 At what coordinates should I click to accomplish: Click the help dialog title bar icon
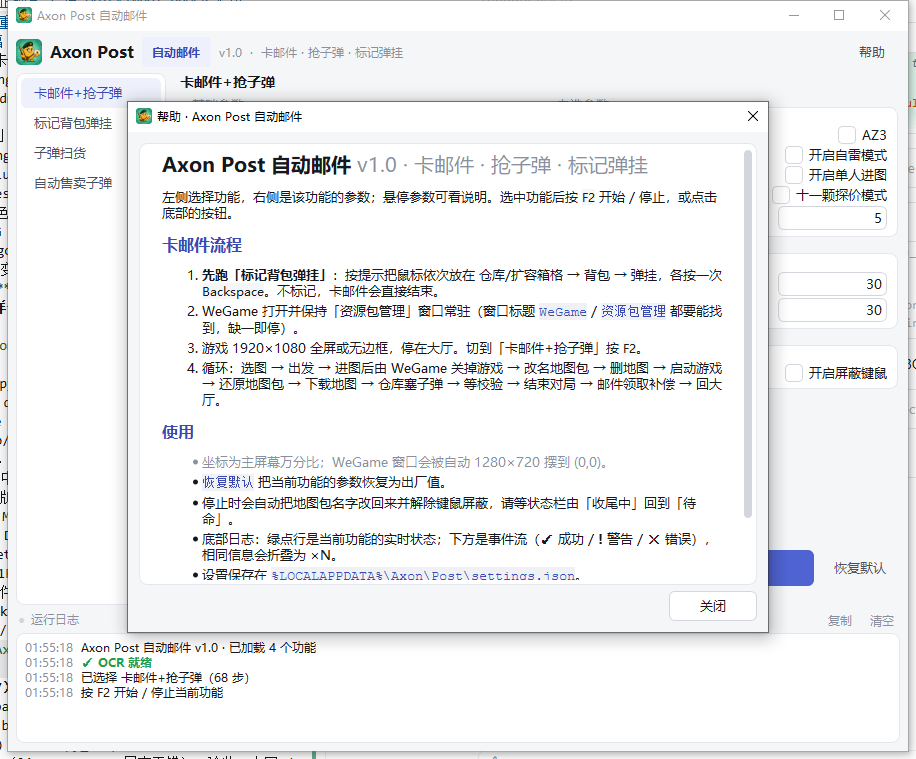(x=144, y=116)
